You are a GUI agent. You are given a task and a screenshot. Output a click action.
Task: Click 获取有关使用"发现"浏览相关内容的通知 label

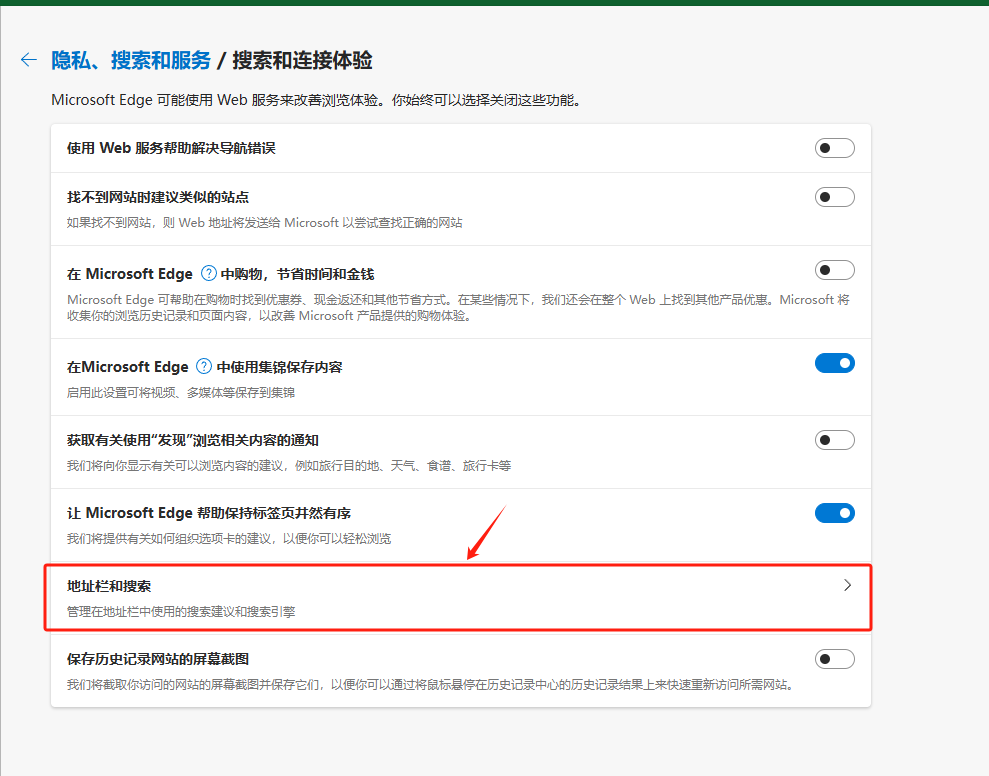coord(193,440)
